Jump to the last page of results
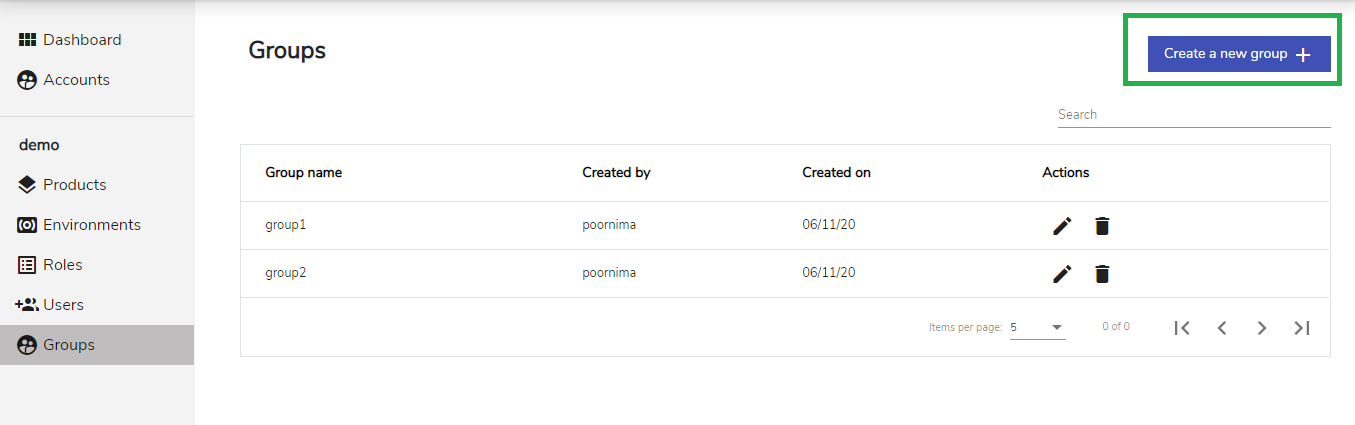The width and height of the screenshot is (1355, 425). [x=1302, y=327]
